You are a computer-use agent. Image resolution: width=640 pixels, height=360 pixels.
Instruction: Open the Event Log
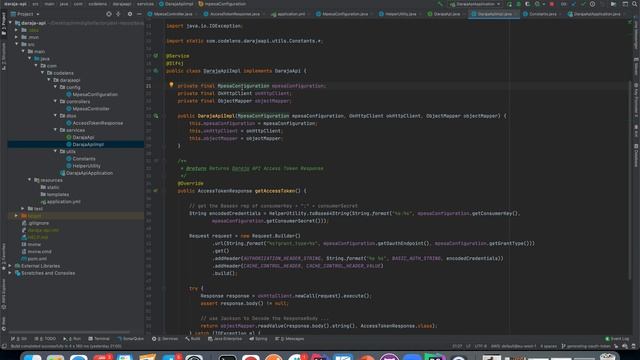click(617, 339)
